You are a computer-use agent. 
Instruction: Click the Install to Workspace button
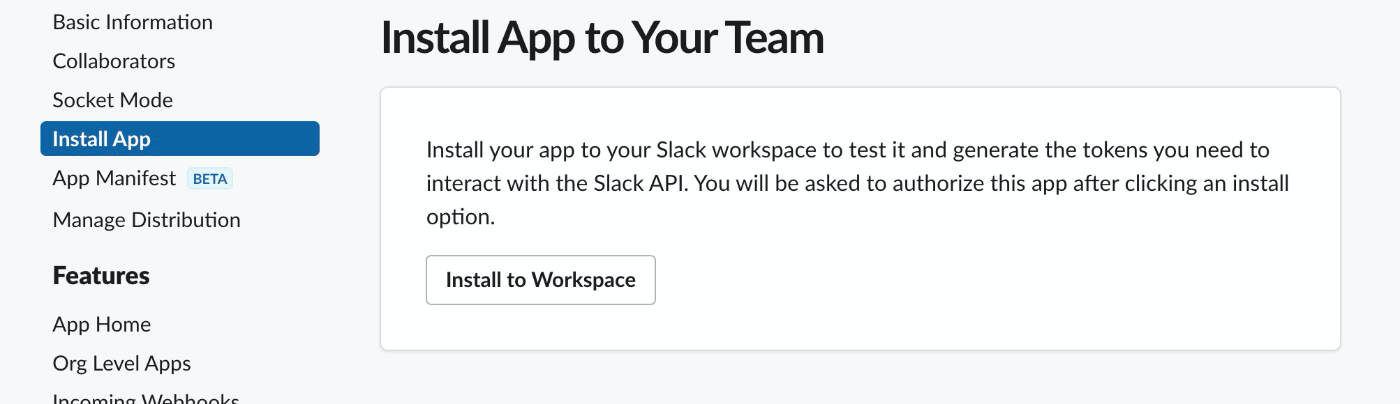tap(541, 280)
